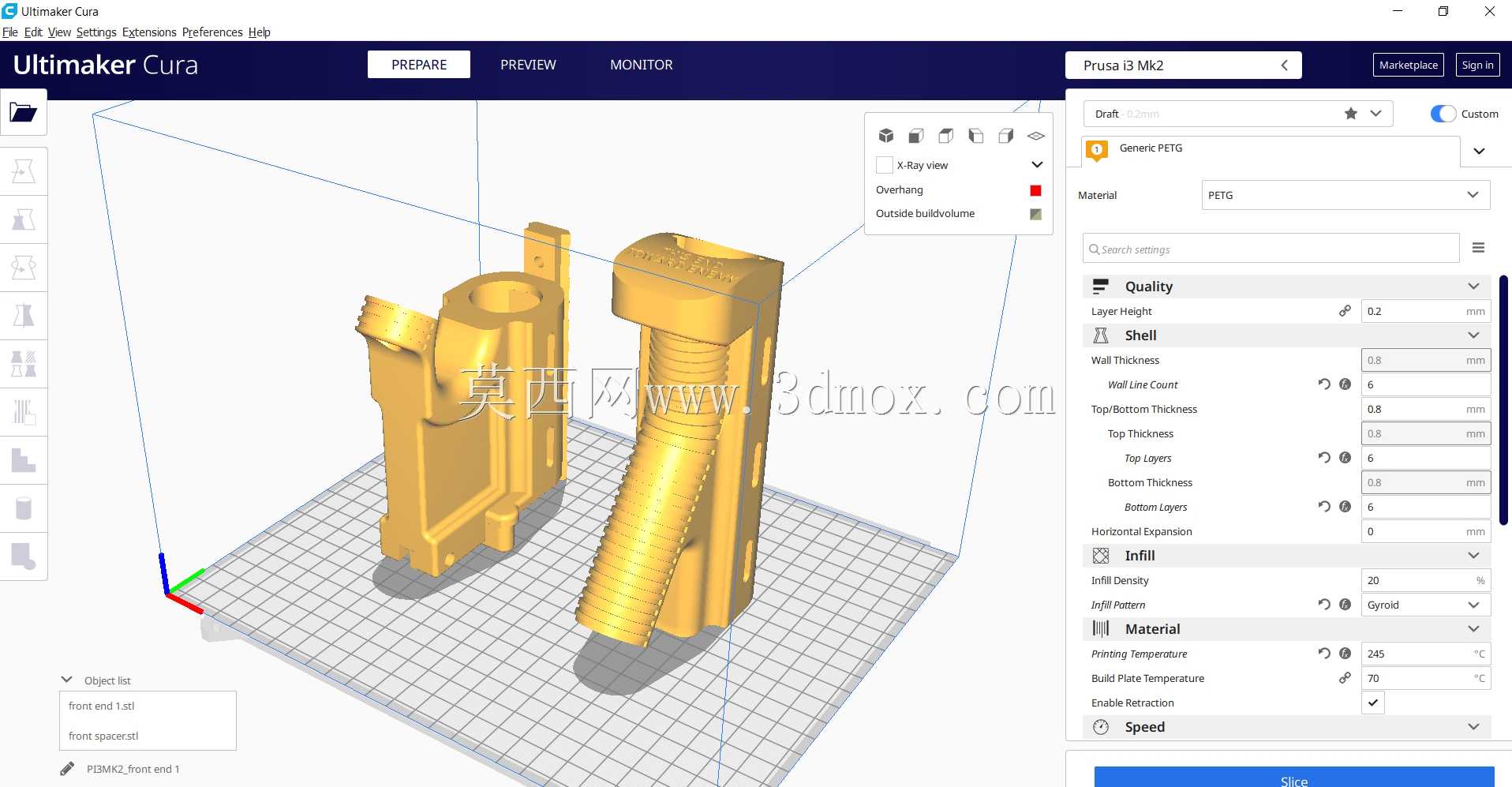1512x787 pixels.
Task: Select the Scale tool in left toolbar
Action: click(24, 219)
